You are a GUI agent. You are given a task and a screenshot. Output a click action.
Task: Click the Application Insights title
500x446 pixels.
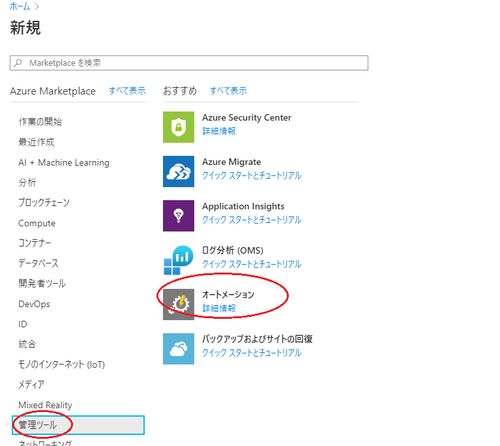coord(243,206)
